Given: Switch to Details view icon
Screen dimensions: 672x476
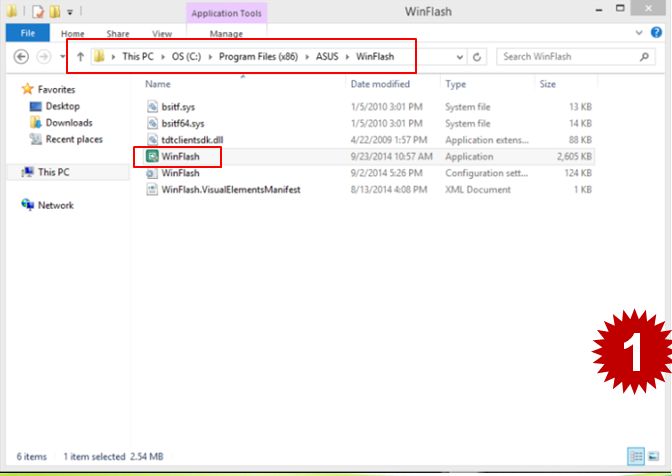Looking at the screenshot, I should (636, 456).
